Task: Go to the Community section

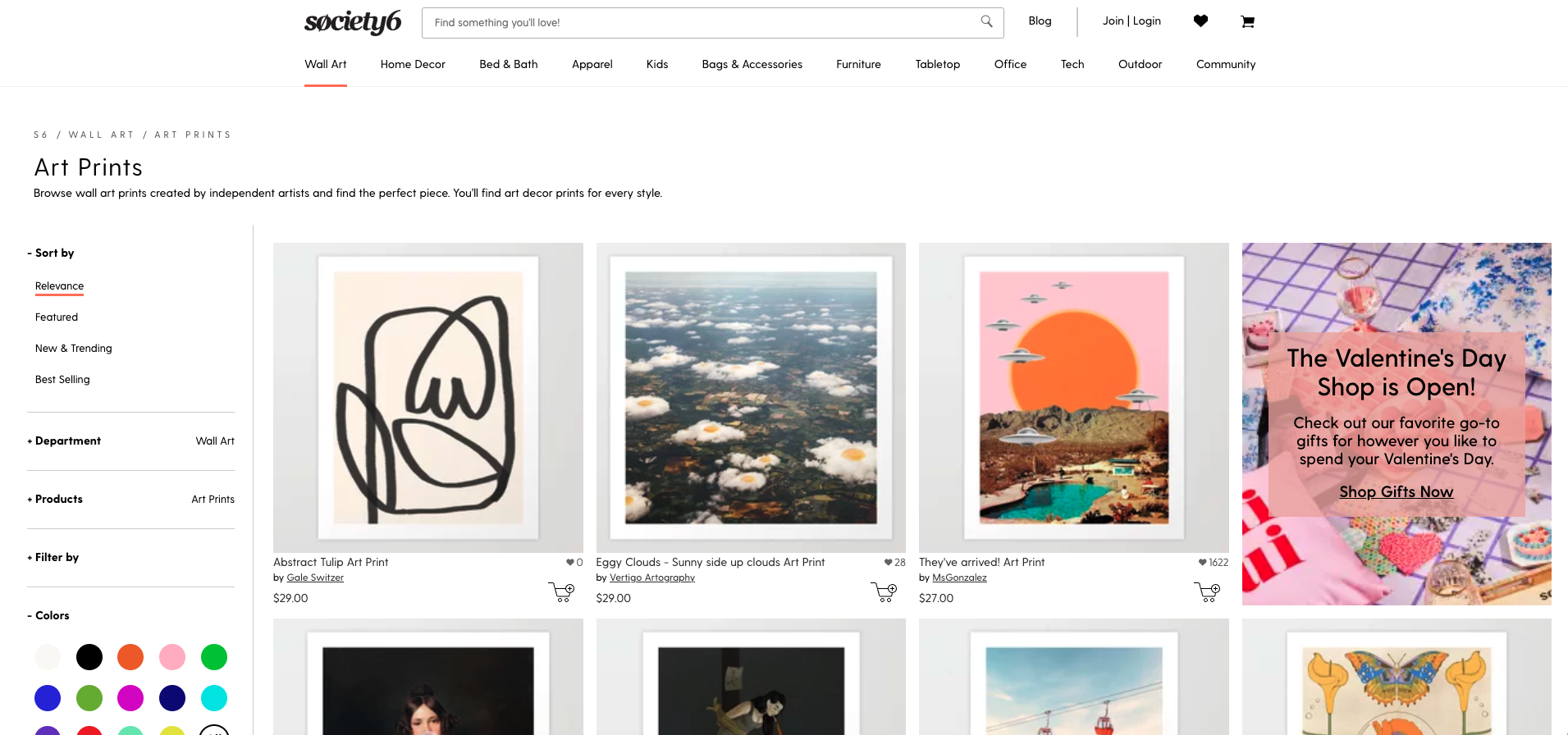Action: pyautogui.click(x=1226, y=65)
